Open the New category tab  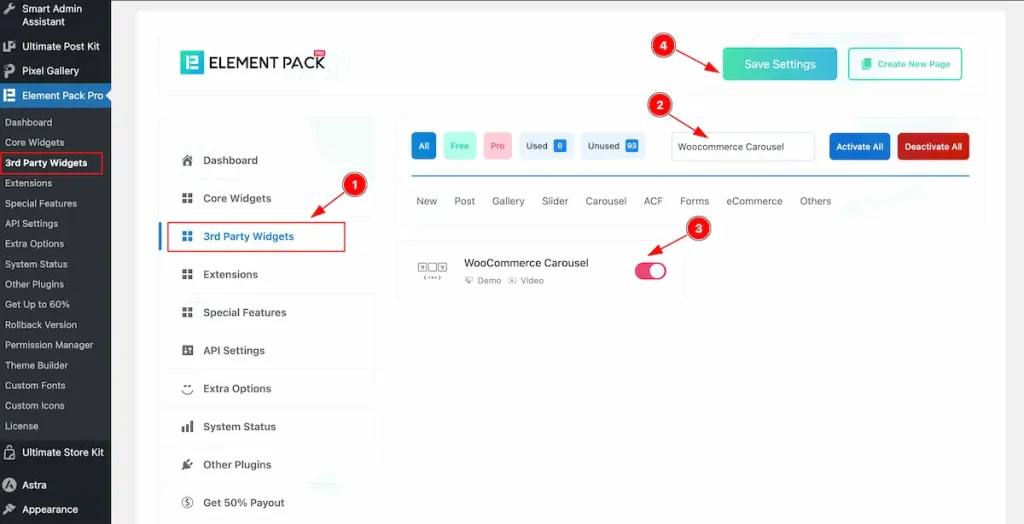click(x=426, y=201)
